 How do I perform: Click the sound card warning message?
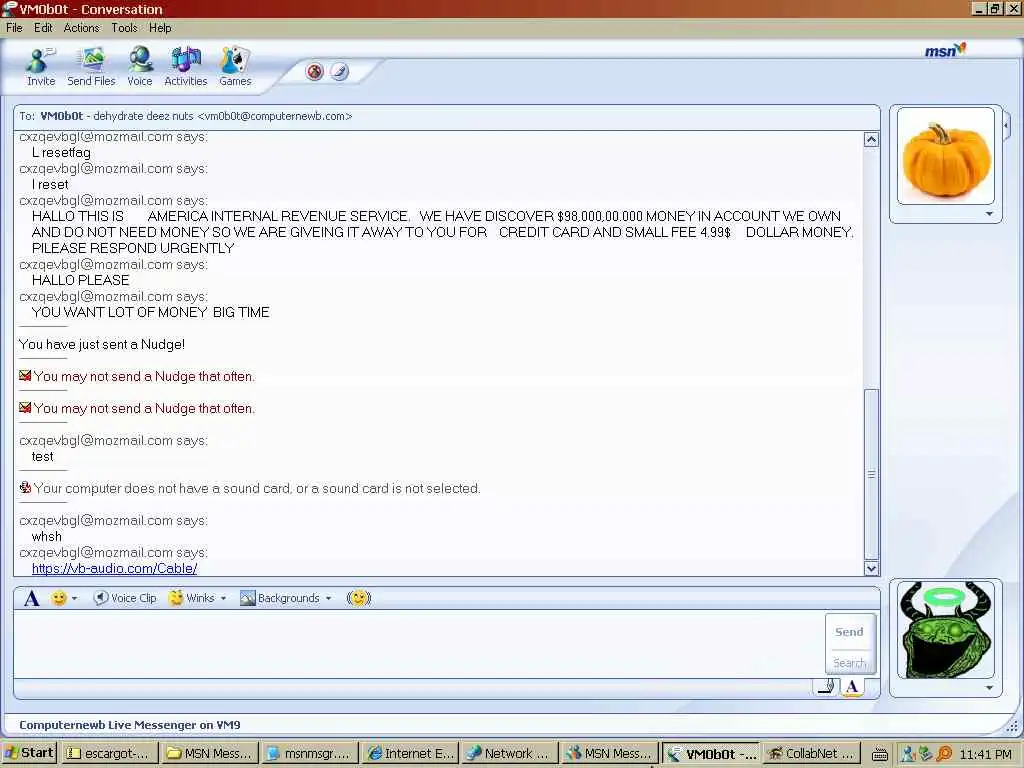(x=257, y=488)
